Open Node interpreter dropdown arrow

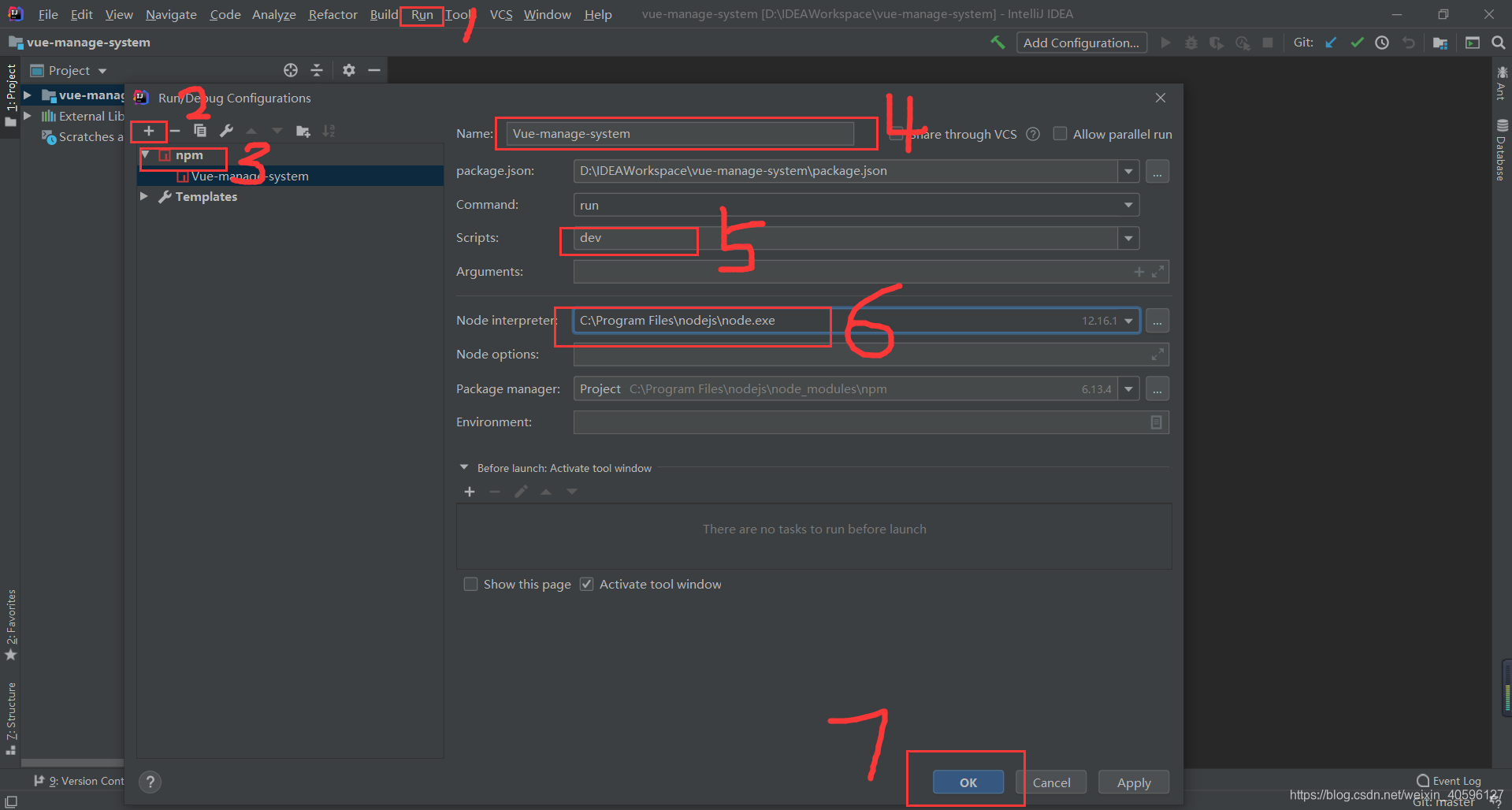coord(1128,321)
